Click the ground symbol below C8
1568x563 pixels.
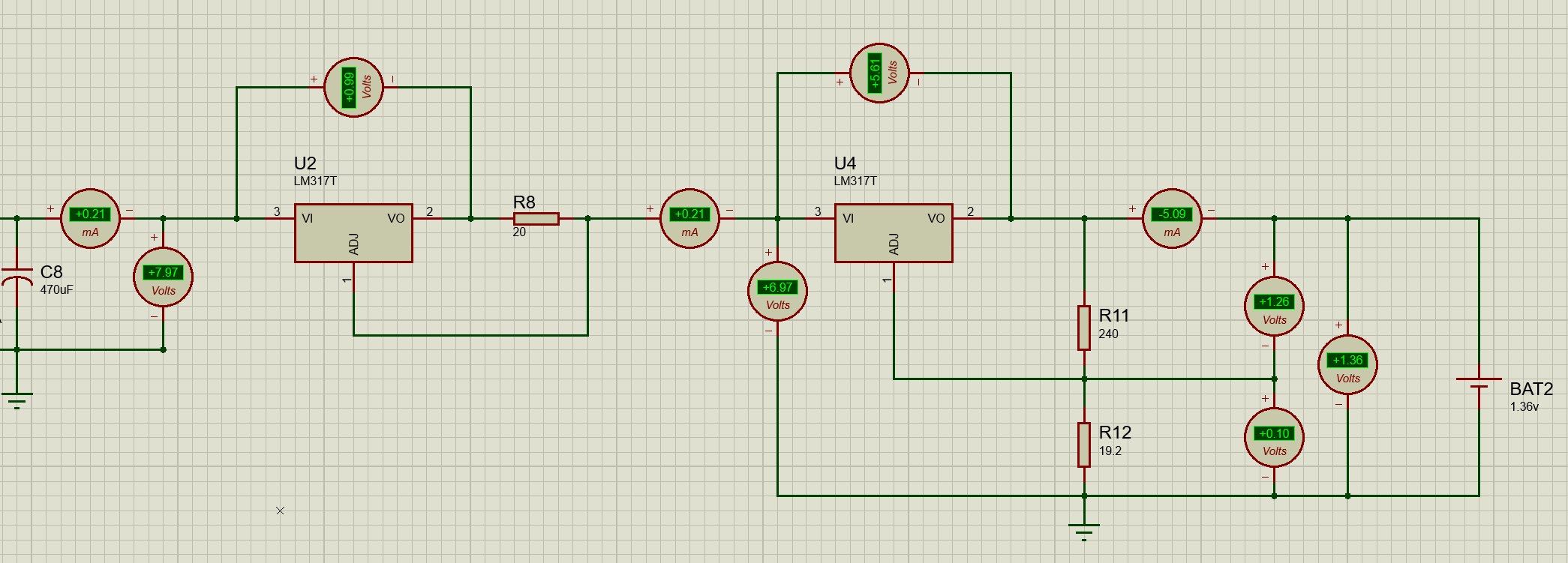pyautogui.click(x=17, y=401)
